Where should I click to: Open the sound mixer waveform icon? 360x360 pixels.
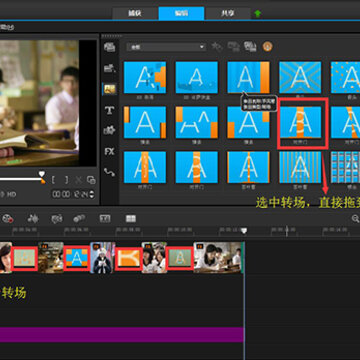point(33,219)
